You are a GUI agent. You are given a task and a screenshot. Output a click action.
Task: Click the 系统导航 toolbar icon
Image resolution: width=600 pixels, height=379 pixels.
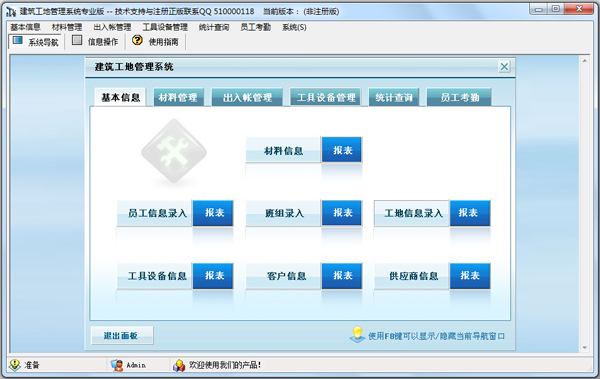[x=18, y=41]
